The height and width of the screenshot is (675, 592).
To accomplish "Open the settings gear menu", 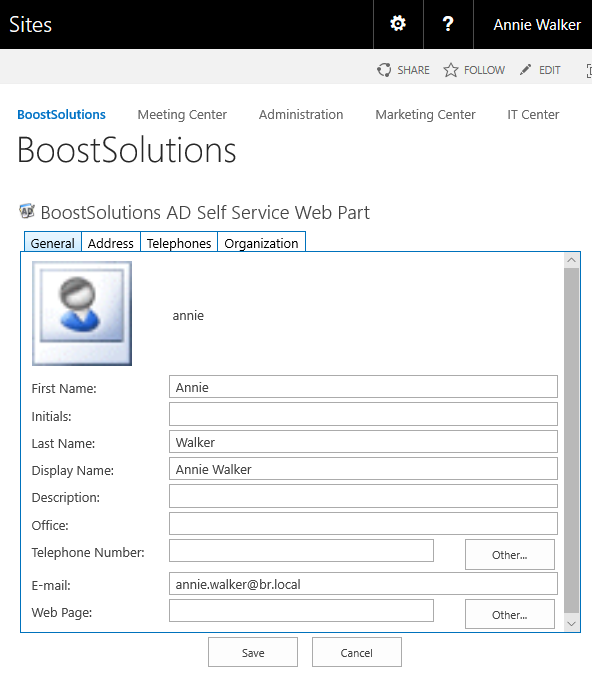I will [x=398, y=24].
